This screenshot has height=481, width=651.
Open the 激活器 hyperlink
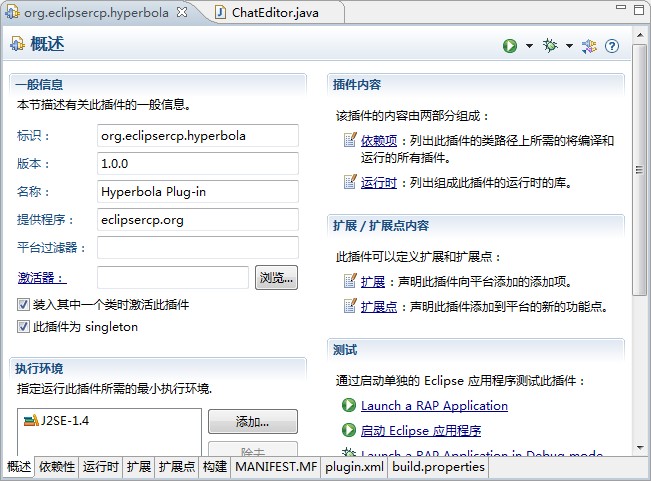pos(42,277)
